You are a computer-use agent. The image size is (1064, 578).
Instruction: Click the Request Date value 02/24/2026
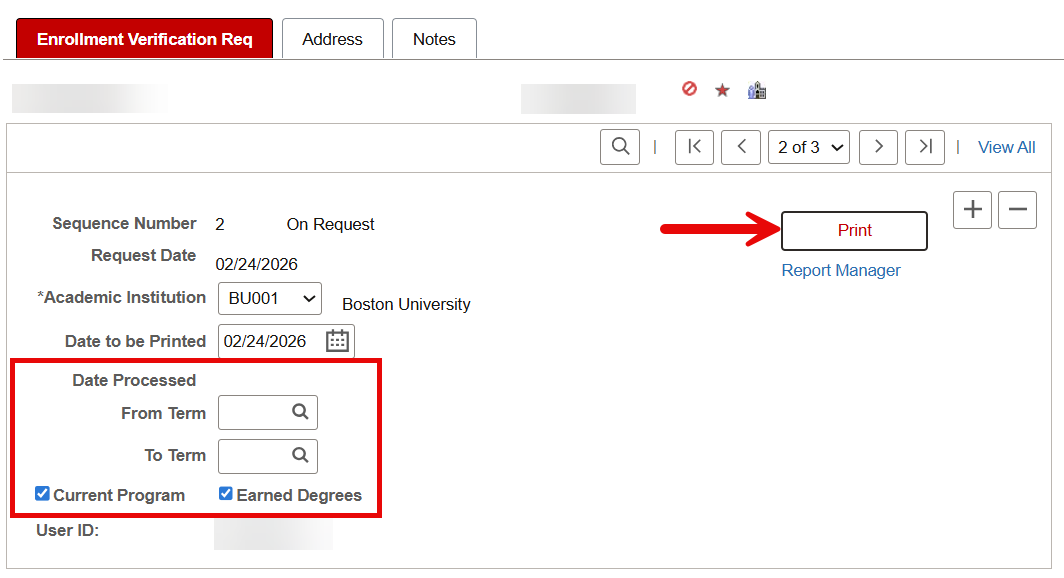tap(256, 264)
